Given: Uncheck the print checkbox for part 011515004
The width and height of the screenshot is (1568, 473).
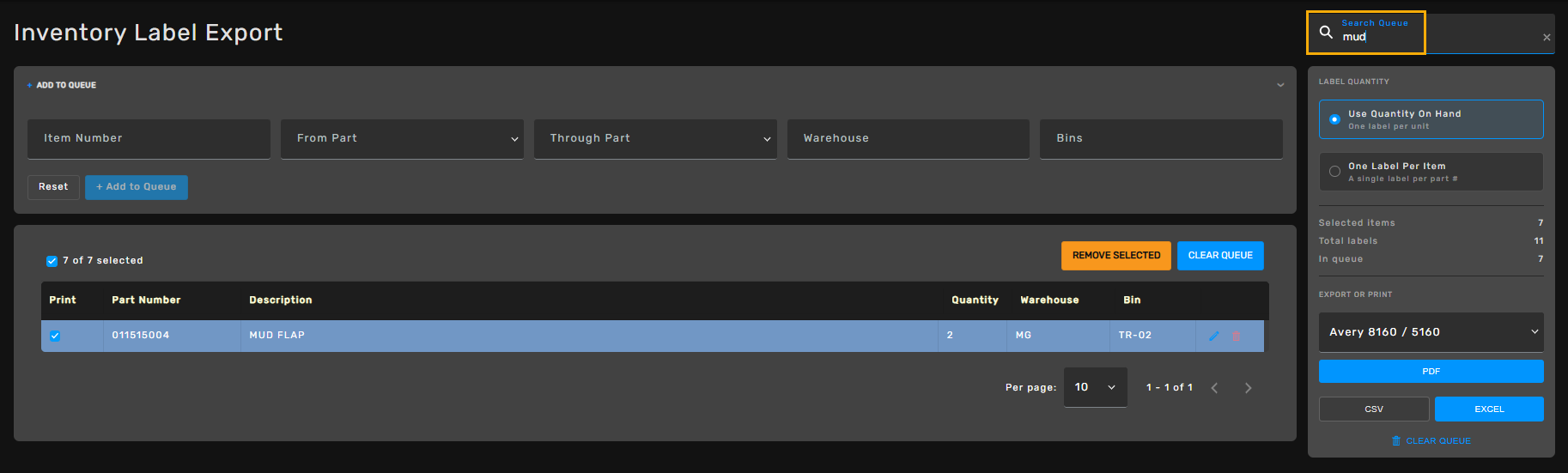Looking at the screenshot, I should point(55,336).
